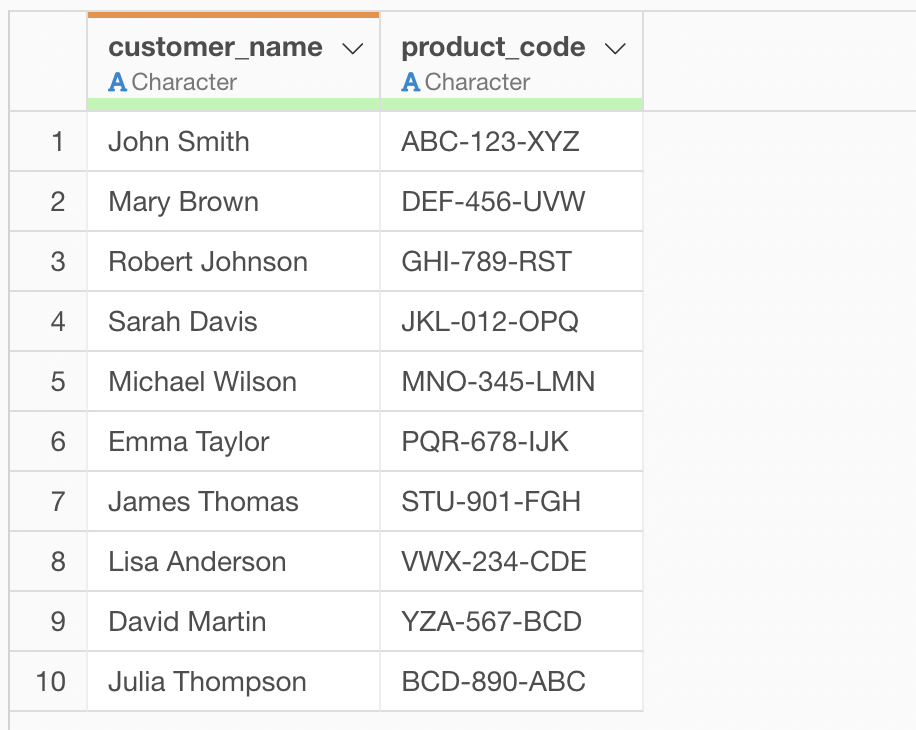The height and width of the screenshot is (730, 916).
Task: Select the cell containing Emma Taylor
Action: (x=189, y=442)
